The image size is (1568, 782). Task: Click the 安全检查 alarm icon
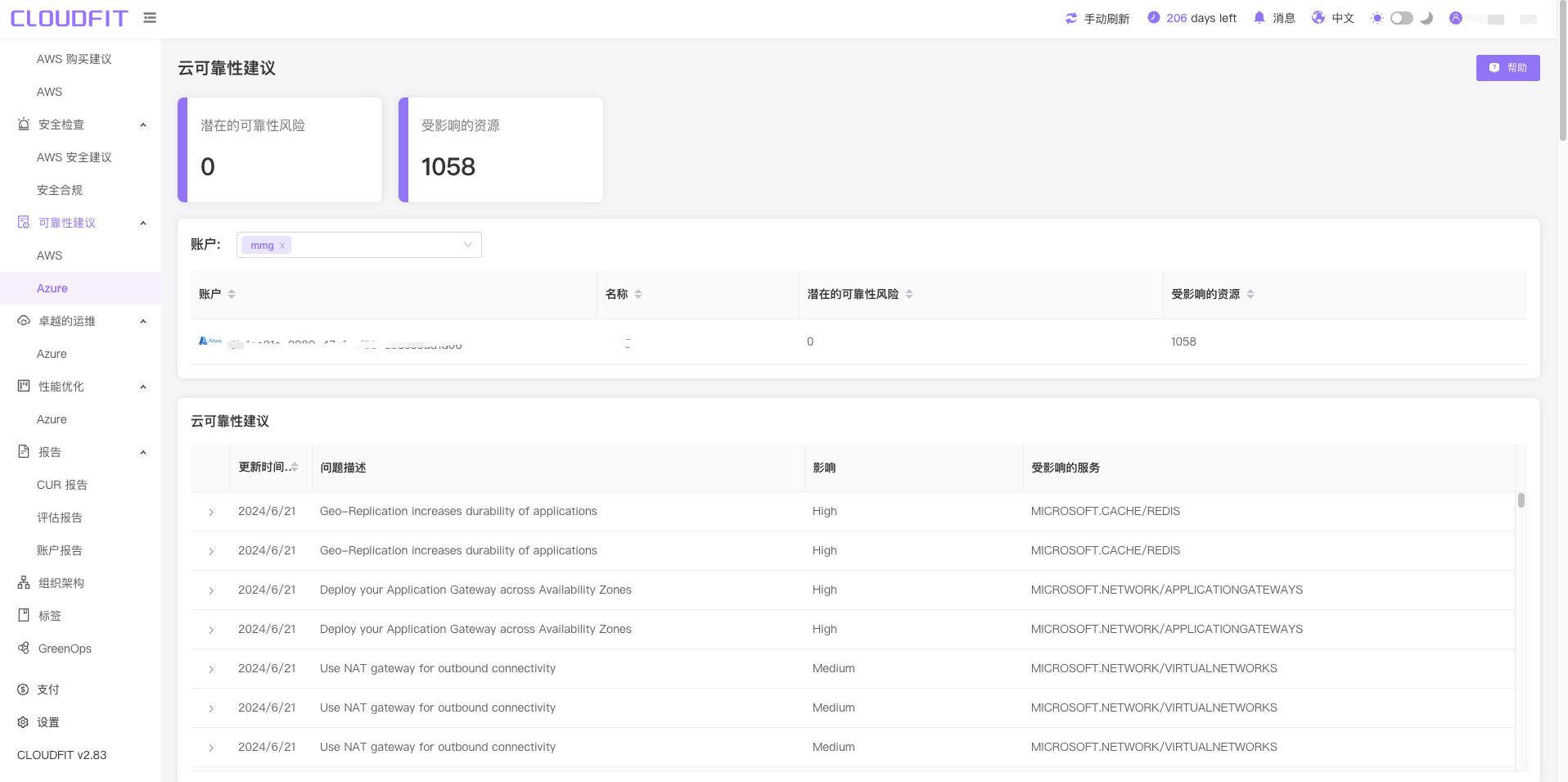[24, 124]
